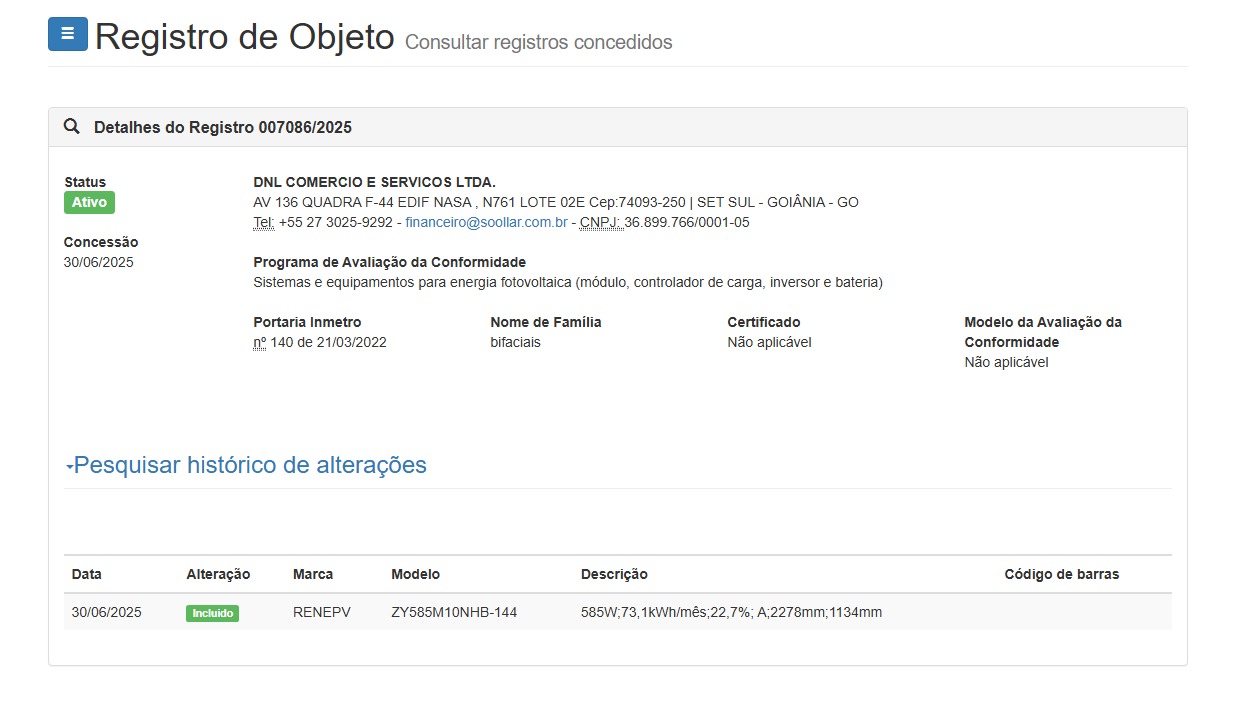Click the Marca column header
This screenshot has width=1260, height=701.
pos(313,574)
